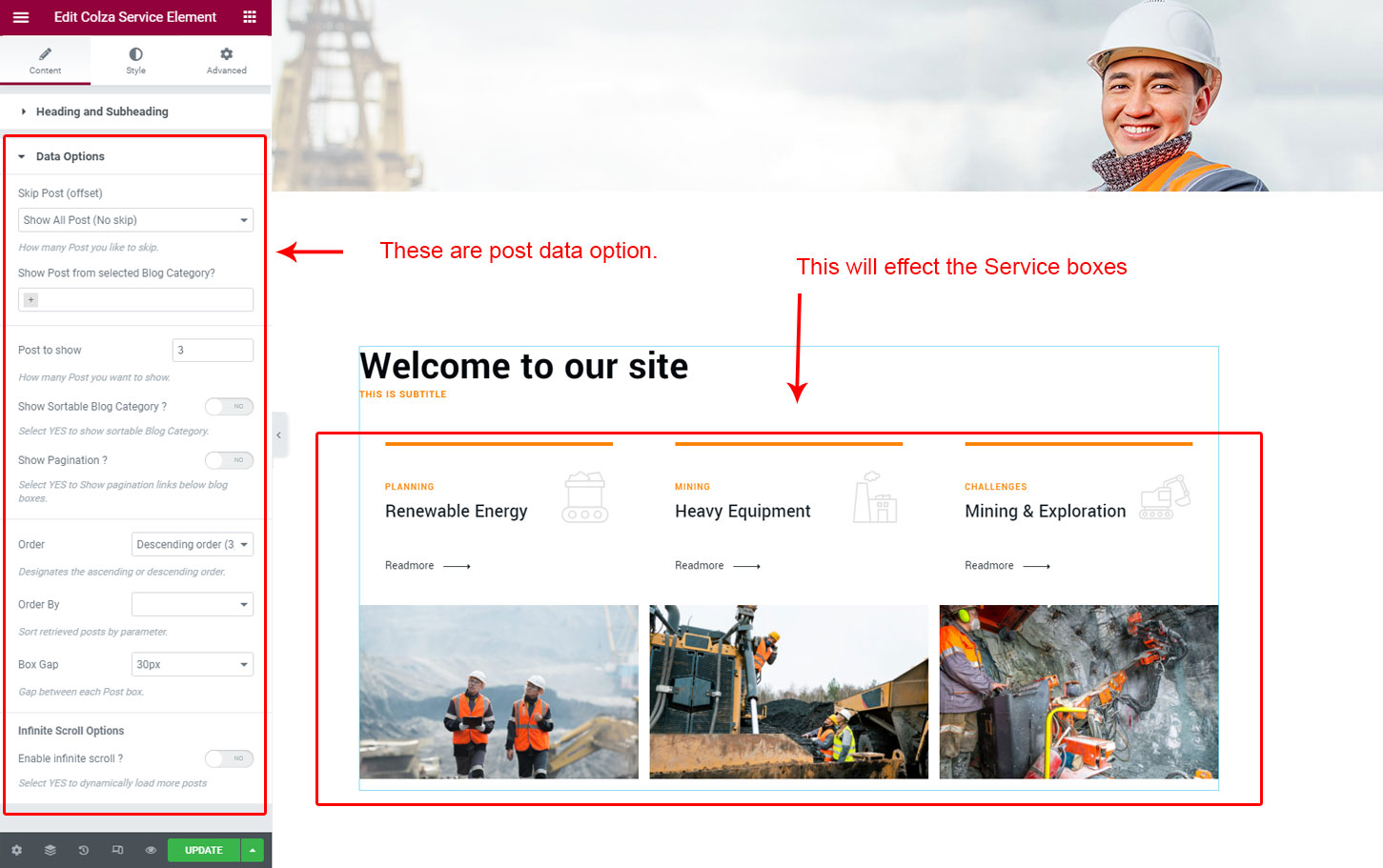
Task: Switch to the Advanced tab
Action: point(226,61)
